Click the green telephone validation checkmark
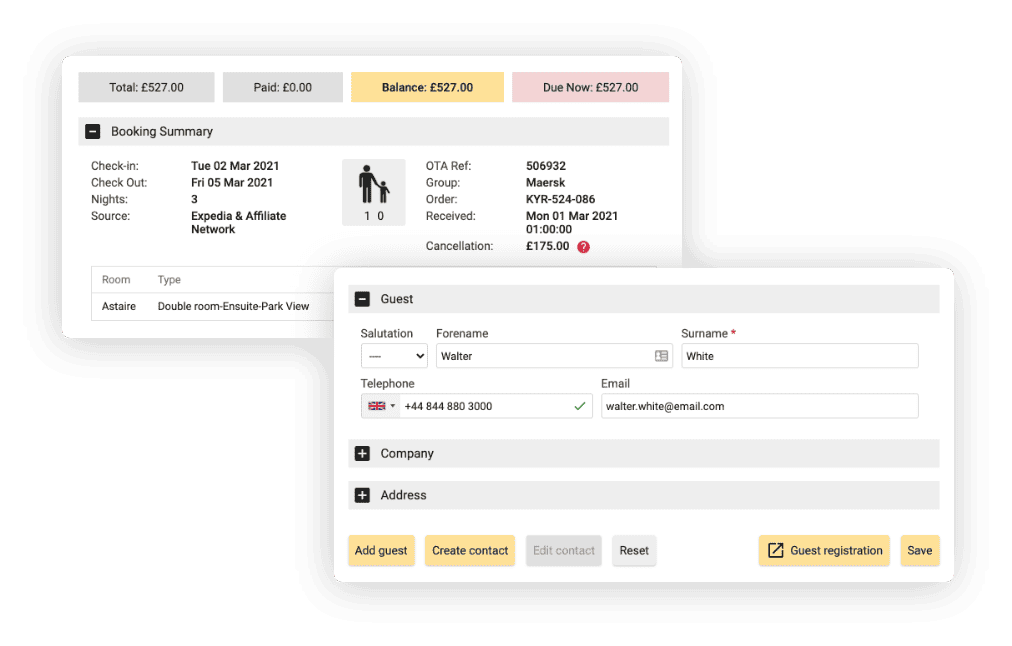The width and height of the screenshot is (1012, 646). pos(578,406)
